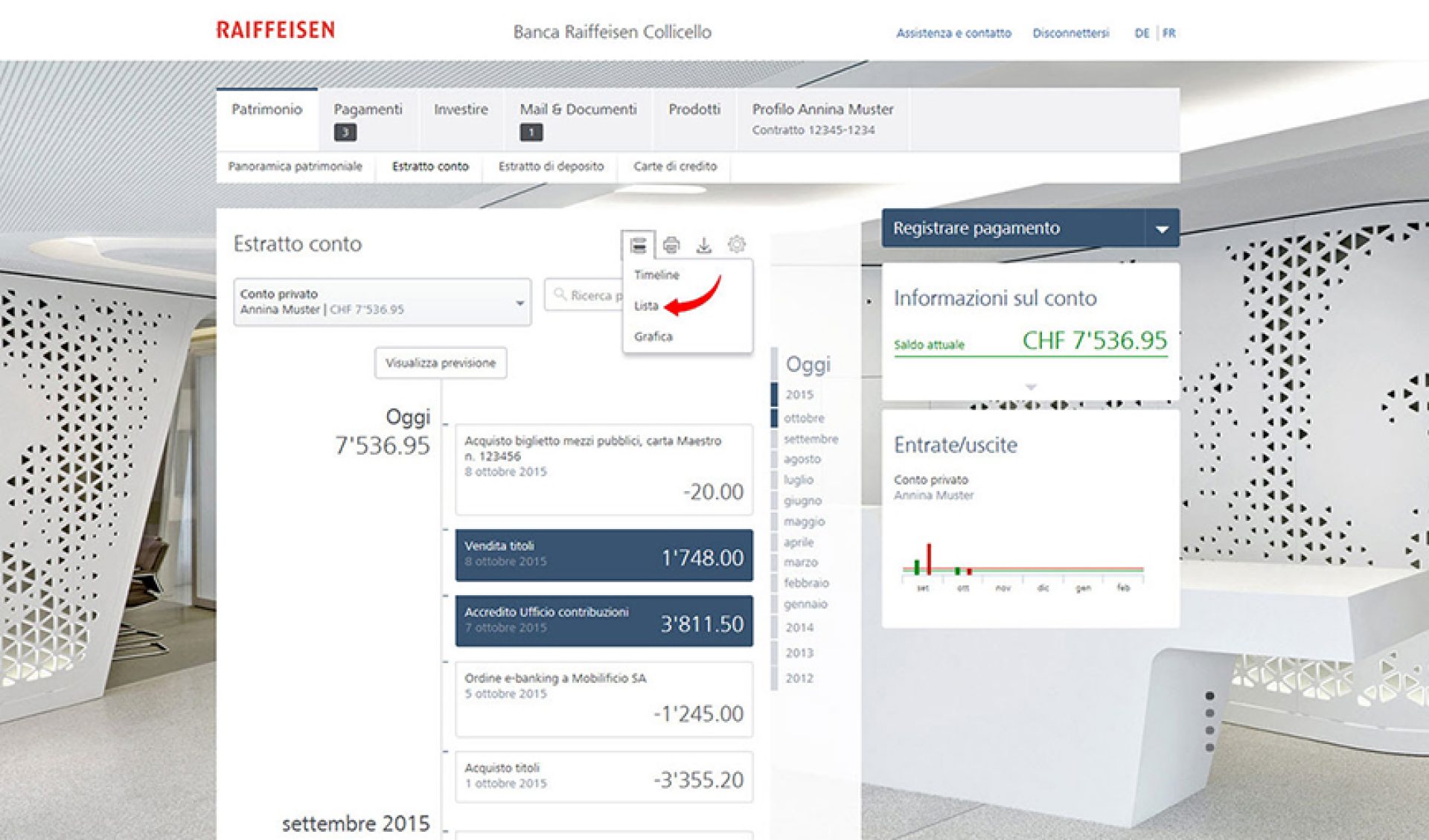
Task: Open the Carte di credito subtab
Action: click(674, 167)
